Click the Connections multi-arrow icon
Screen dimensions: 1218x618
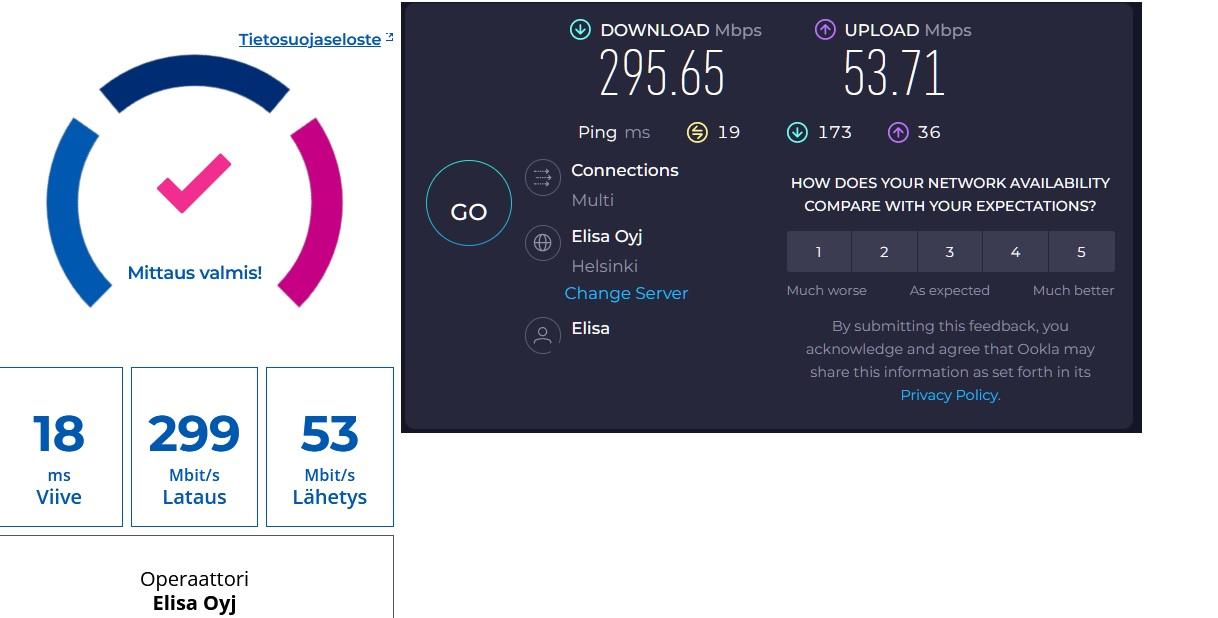[x=543, y=179]
